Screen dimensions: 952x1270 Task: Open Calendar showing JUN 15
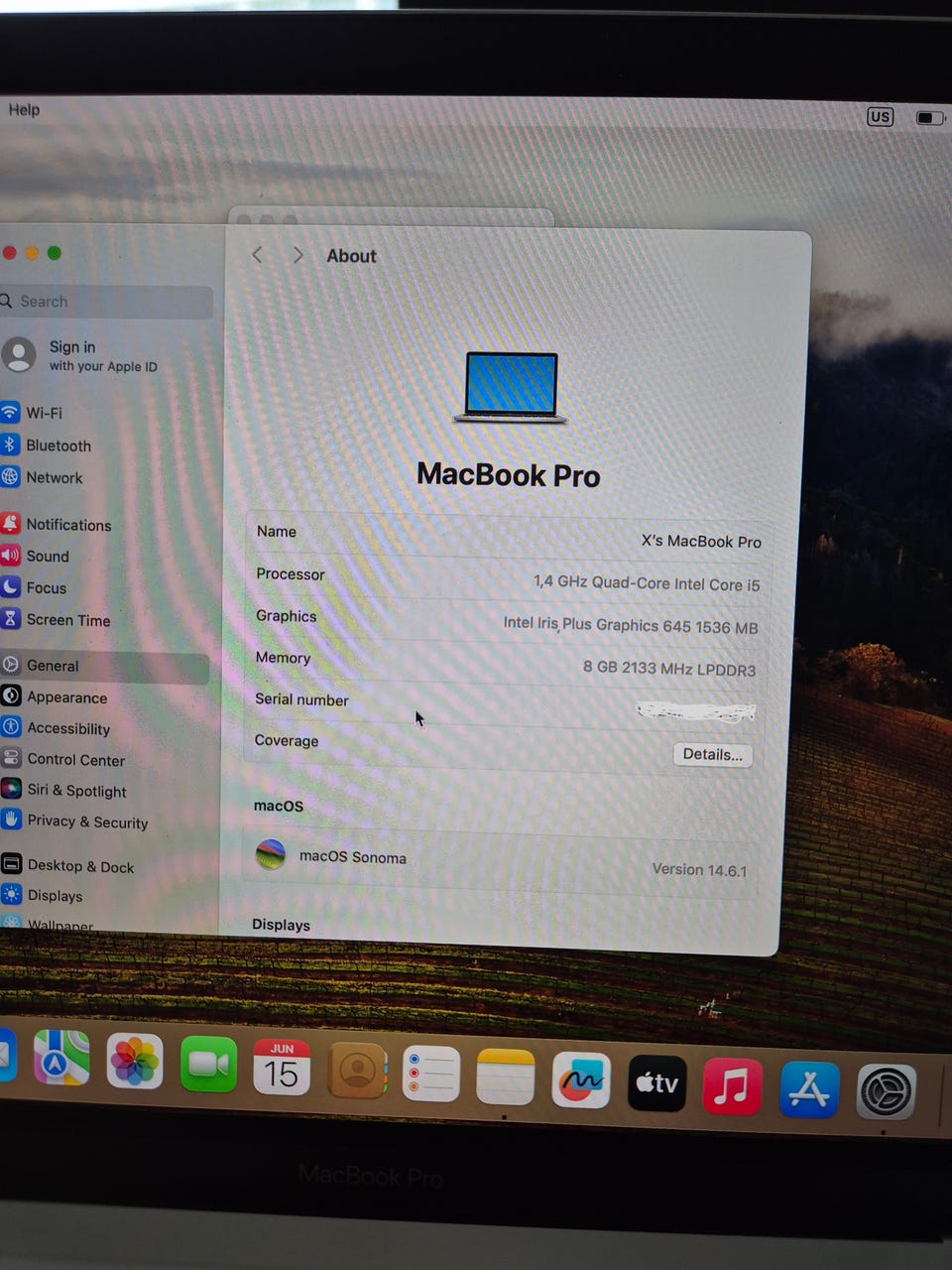click(x=282, y=1068)
